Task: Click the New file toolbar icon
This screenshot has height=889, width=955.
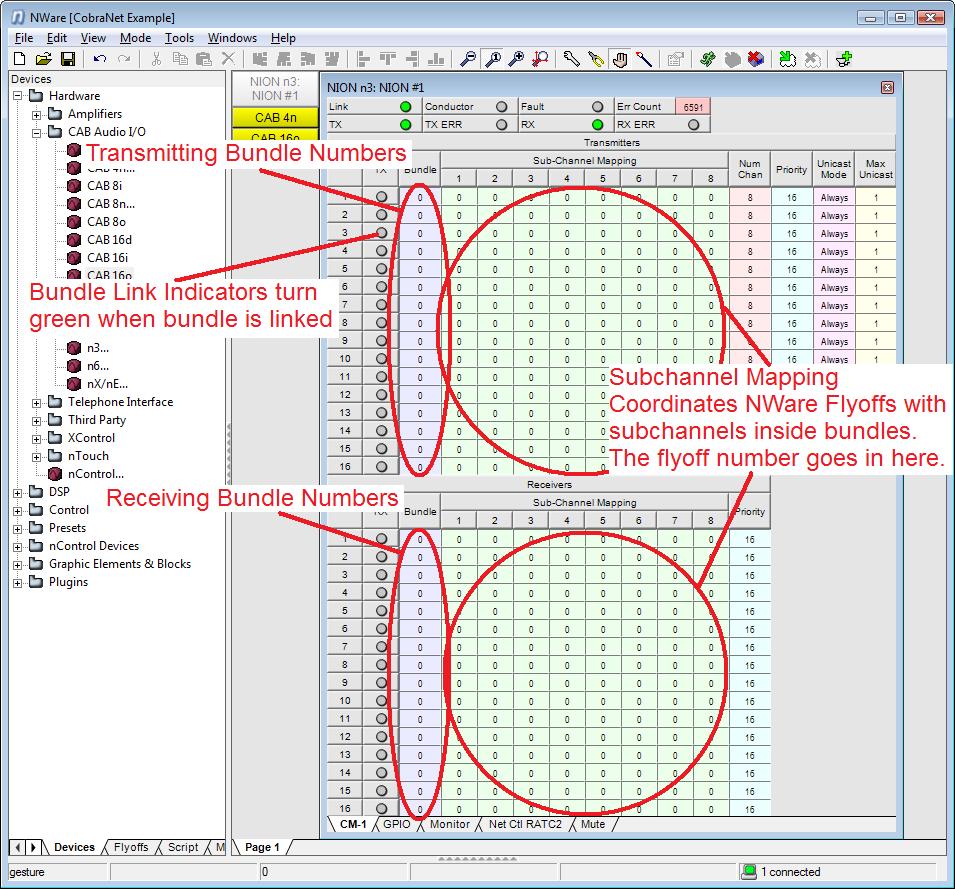Action: coord(19,60)
